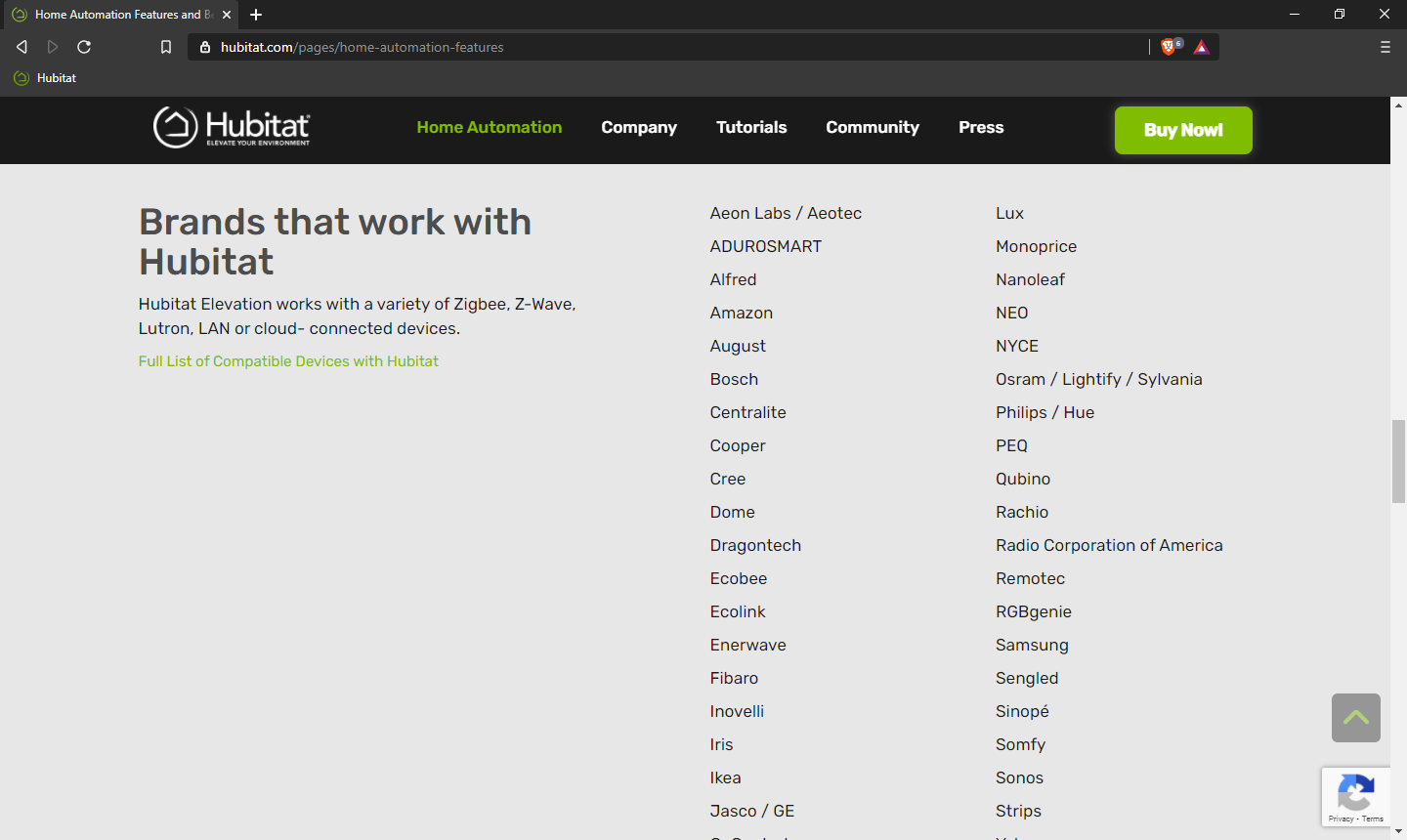Image resolution: width=1407 pixels, height=840 pixels.
Task: Click the browser back arrow icon
Action: pos(21,47)
